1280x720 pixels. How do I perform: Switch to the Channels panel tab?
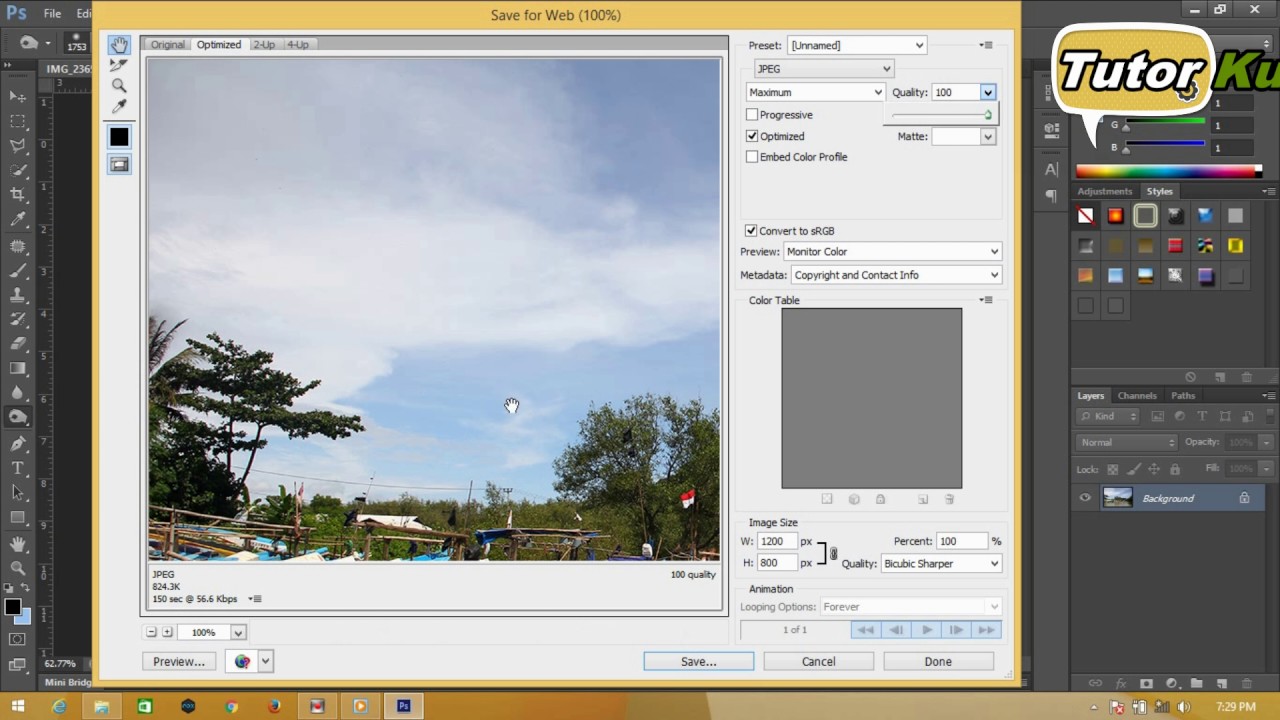pos(1137,396)
